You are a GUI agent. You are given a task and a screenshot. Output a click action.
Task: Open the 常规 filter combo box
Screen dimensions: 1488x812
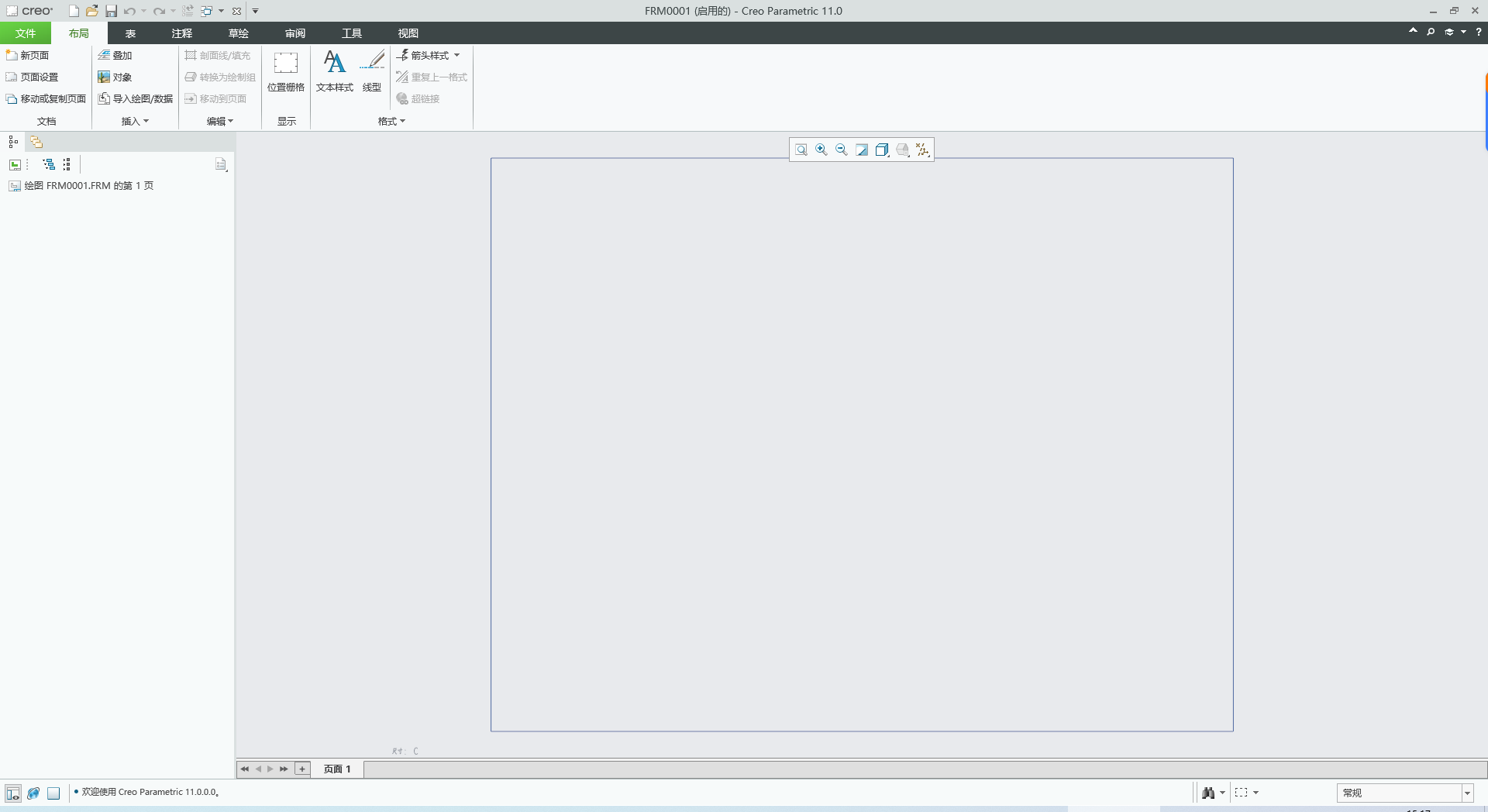click(1404, 793)
